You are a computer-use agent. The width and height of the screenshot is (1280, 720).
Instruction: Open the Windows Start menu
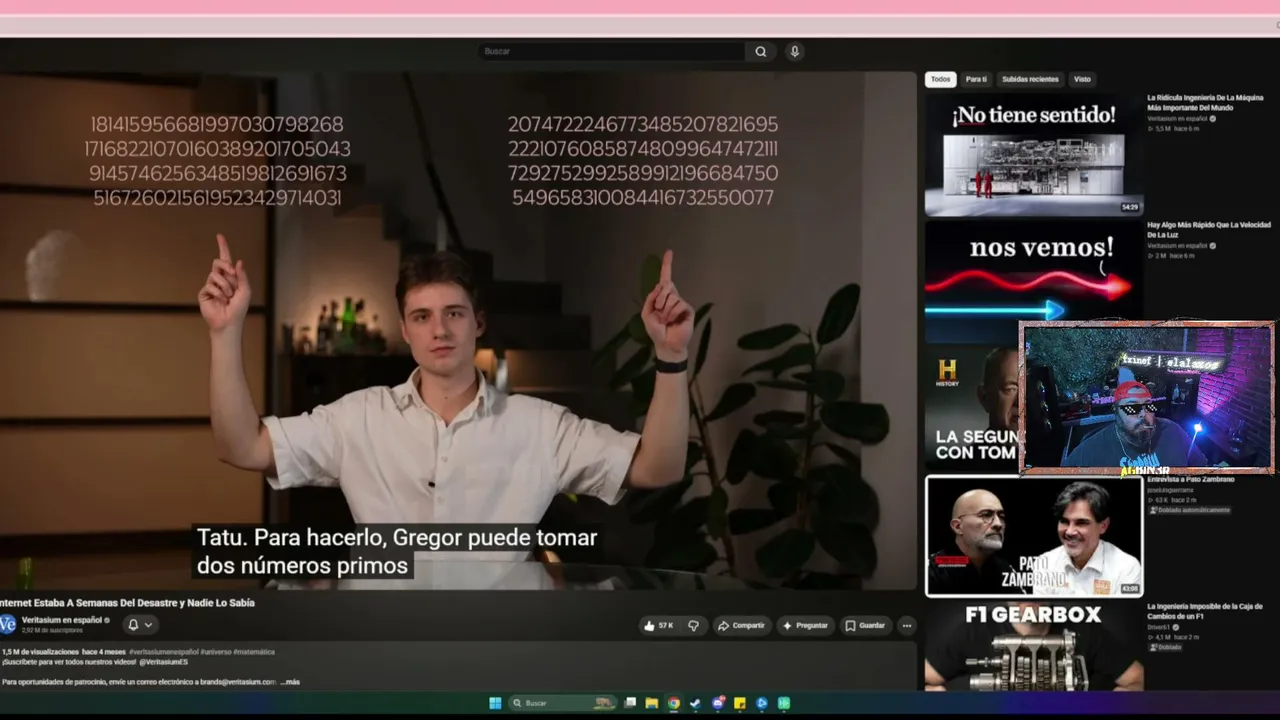point(495,703)
